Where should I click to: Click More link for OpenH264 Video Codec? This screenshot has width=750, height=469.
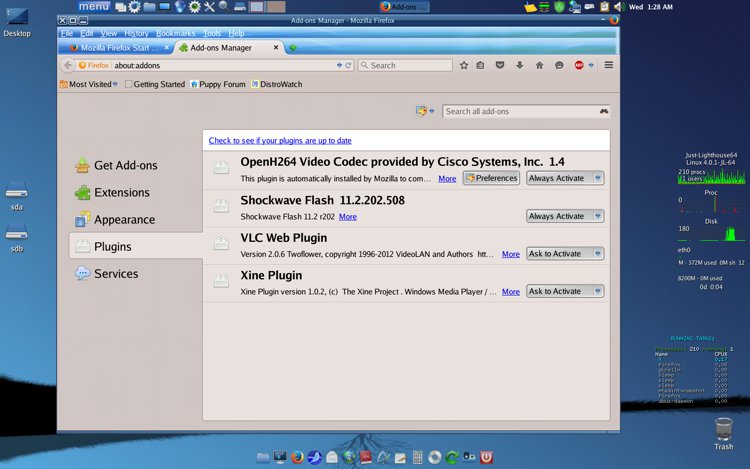pos(447,179)
